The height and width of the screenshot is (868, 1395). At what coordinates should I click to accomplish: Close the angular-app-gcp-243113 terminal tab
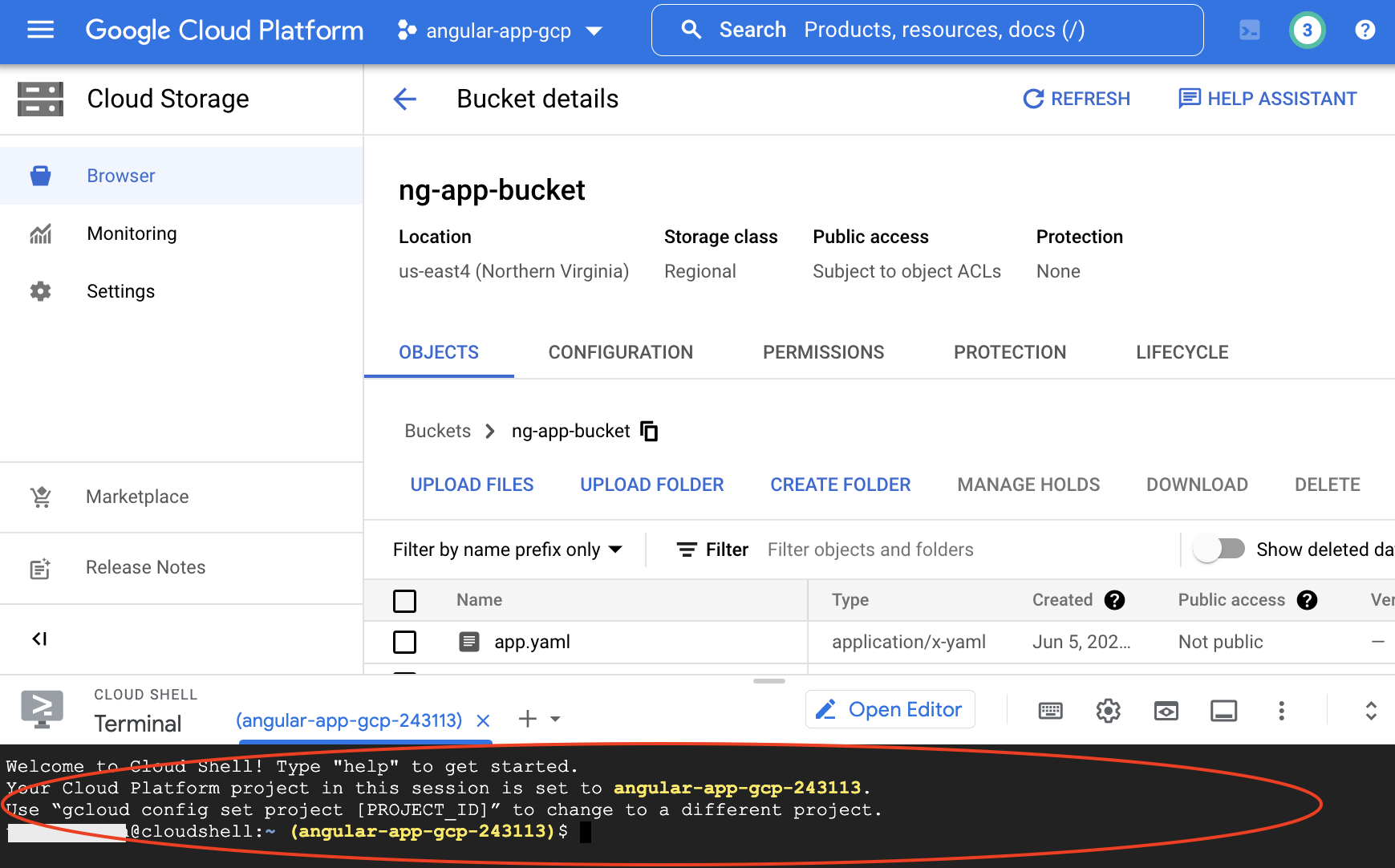click(x=483, y=720)
